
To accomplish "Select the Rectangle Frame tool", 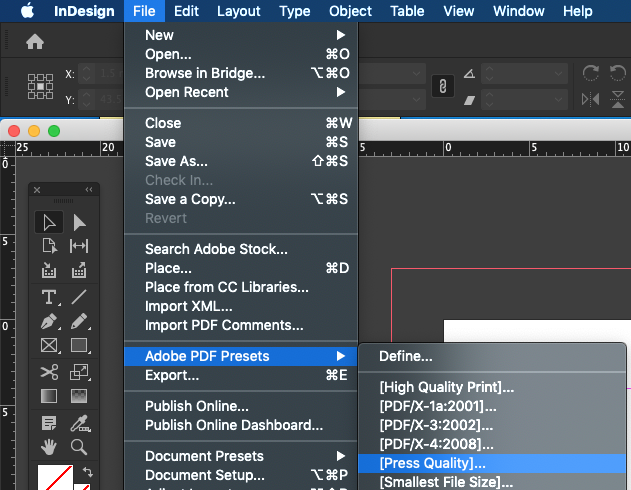I will click(x=48, y=347).
